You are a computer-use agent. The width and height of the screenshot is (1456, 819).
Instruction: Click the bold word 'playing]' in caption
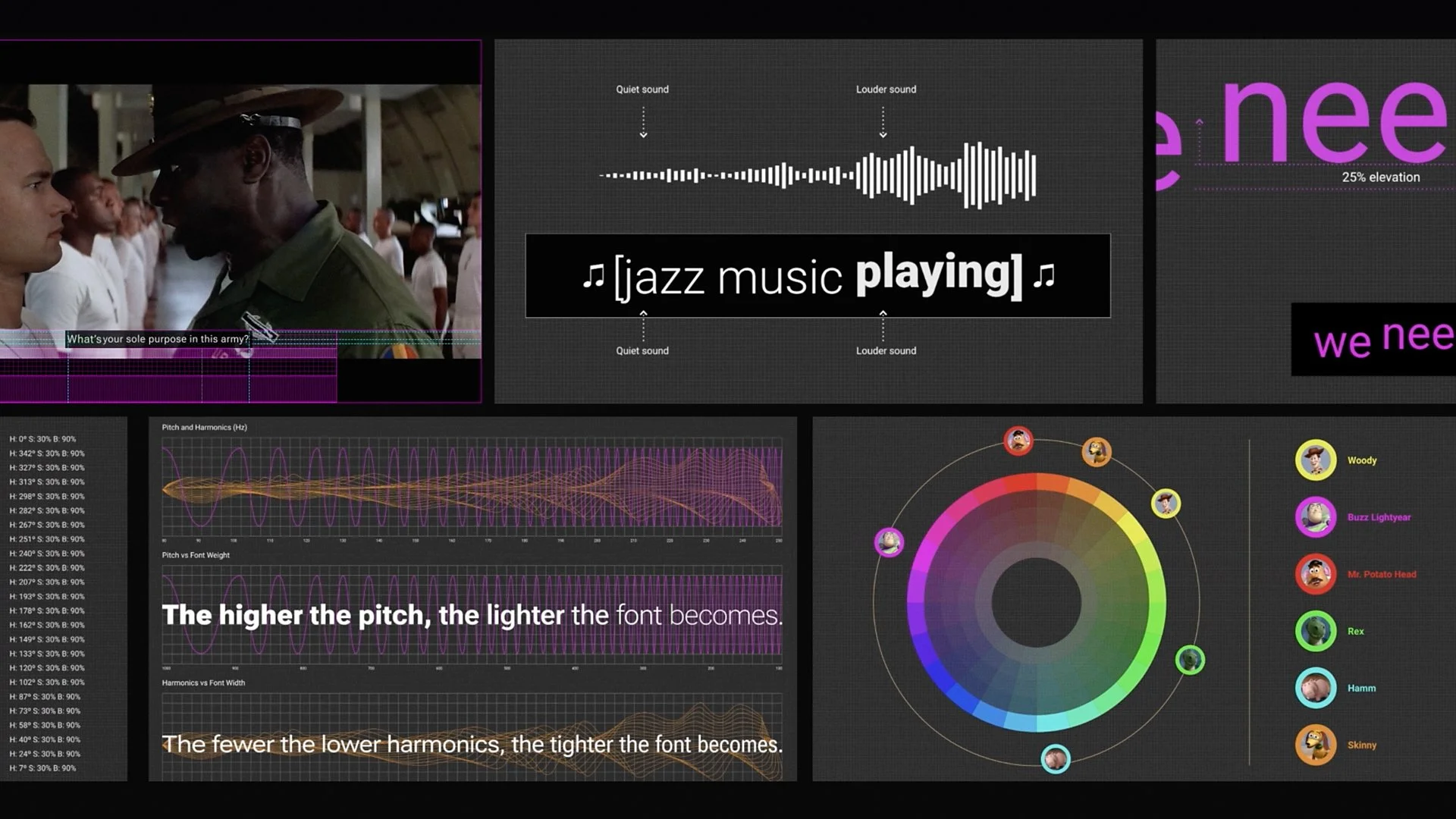939,275
